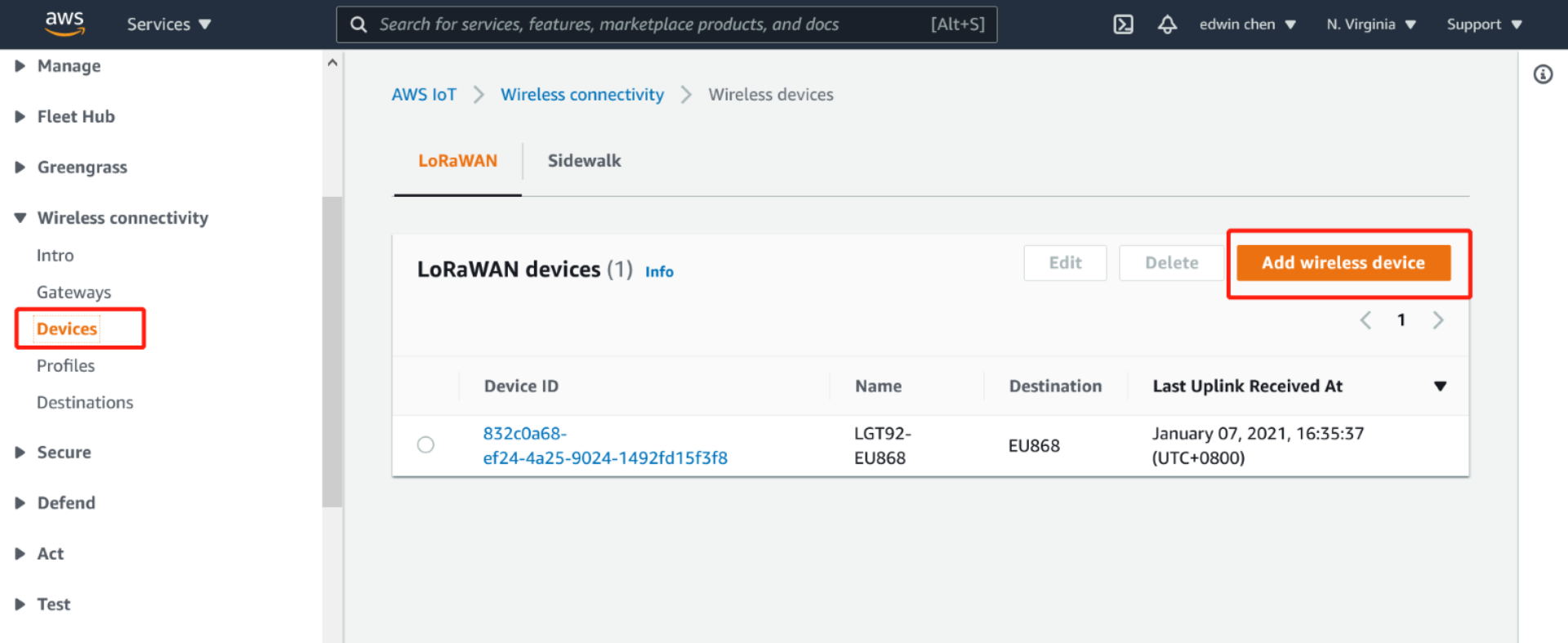Expand the Defend section
This screenshot has height=643, width=1568.
click(x=56, y=503)
